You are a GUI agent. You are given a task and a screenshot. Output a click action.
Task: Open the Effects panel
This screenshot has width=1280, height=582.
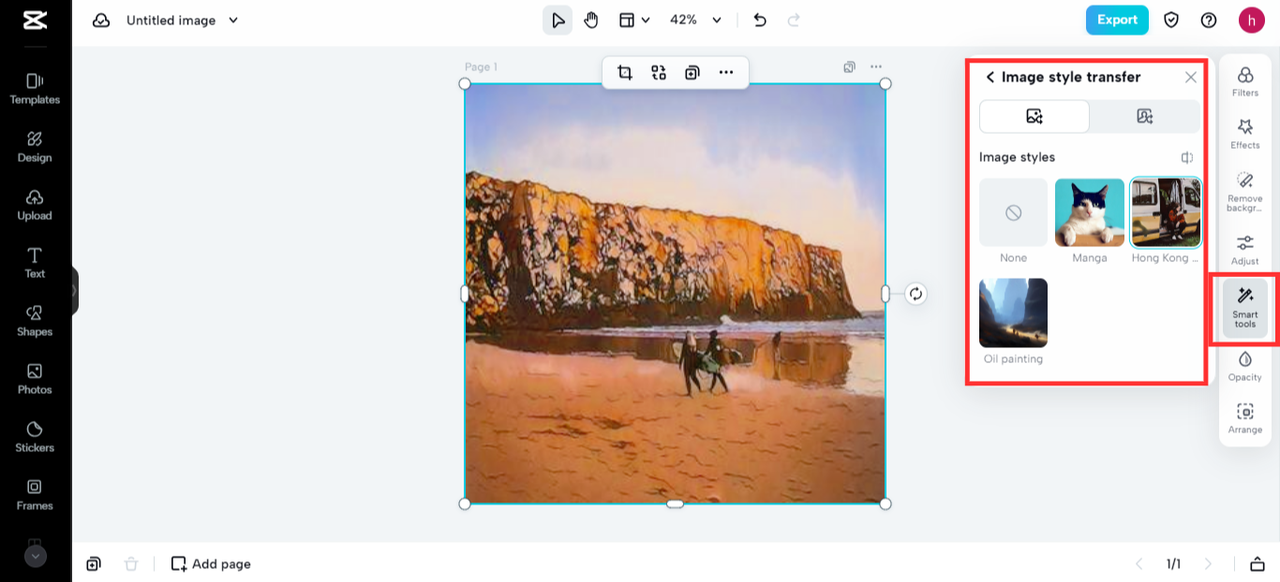coord(1245,134)
